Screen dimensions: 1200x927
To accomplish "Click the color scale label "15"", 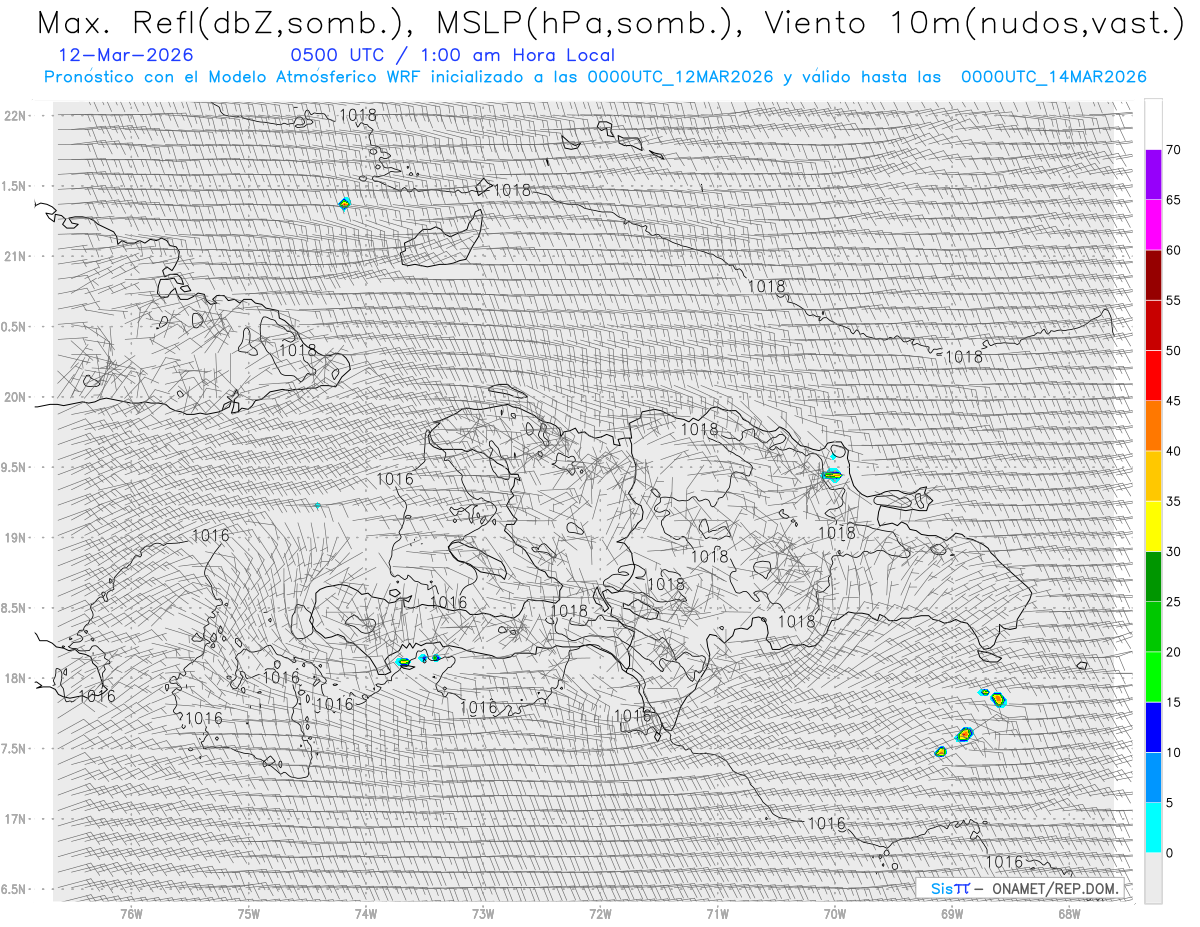I will 1173,702.
